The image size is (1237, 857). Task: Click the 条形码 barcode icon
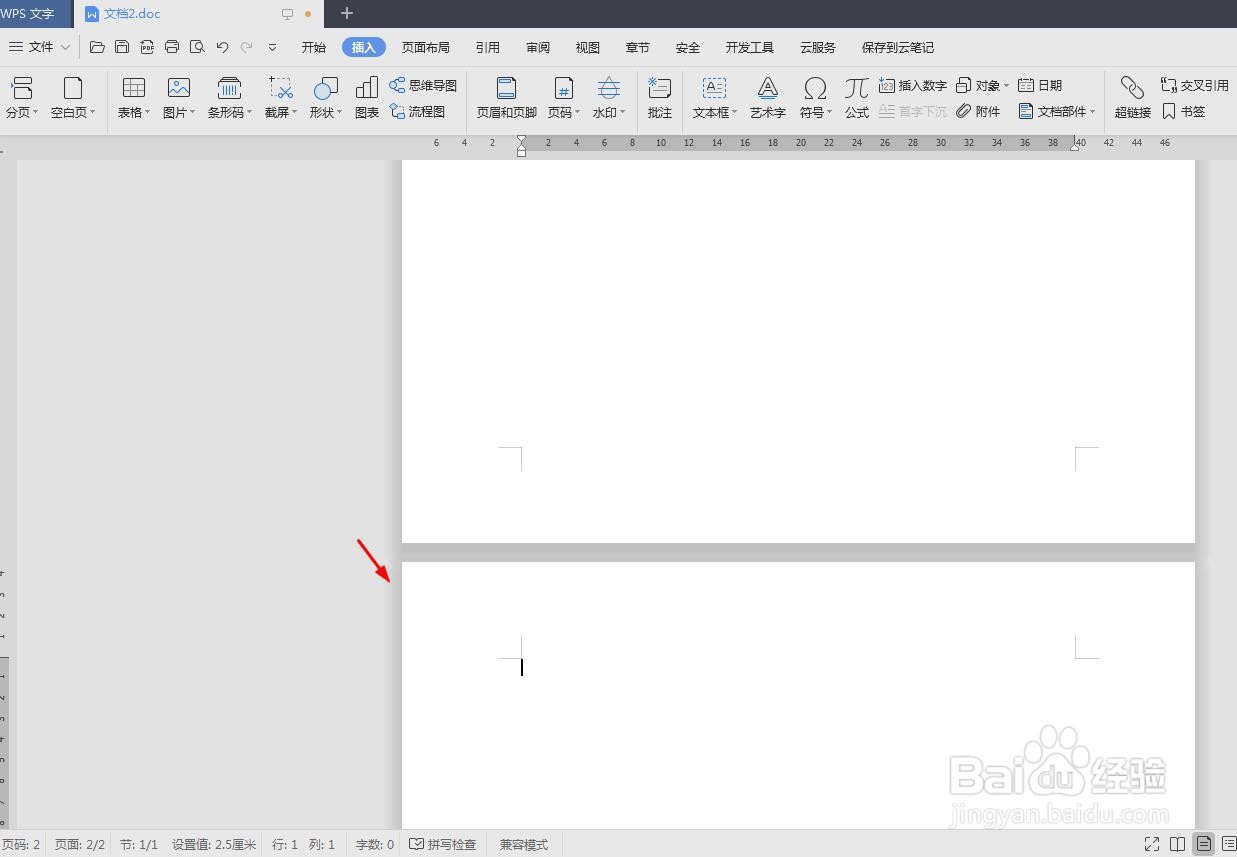(229, 88)
